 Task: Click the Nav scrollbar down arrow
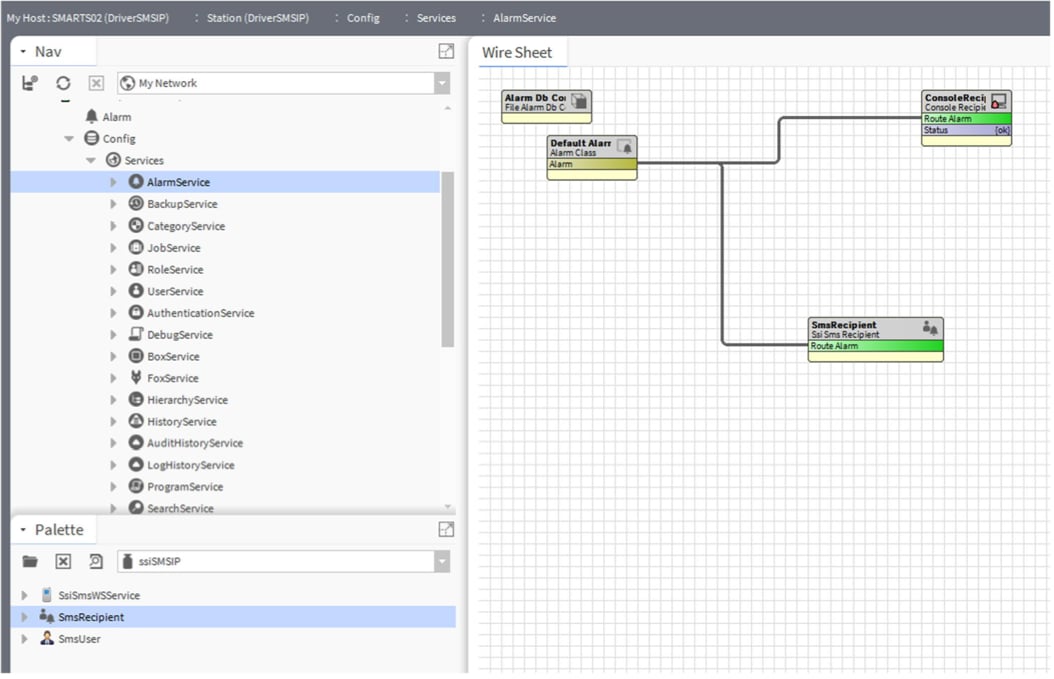448,506
